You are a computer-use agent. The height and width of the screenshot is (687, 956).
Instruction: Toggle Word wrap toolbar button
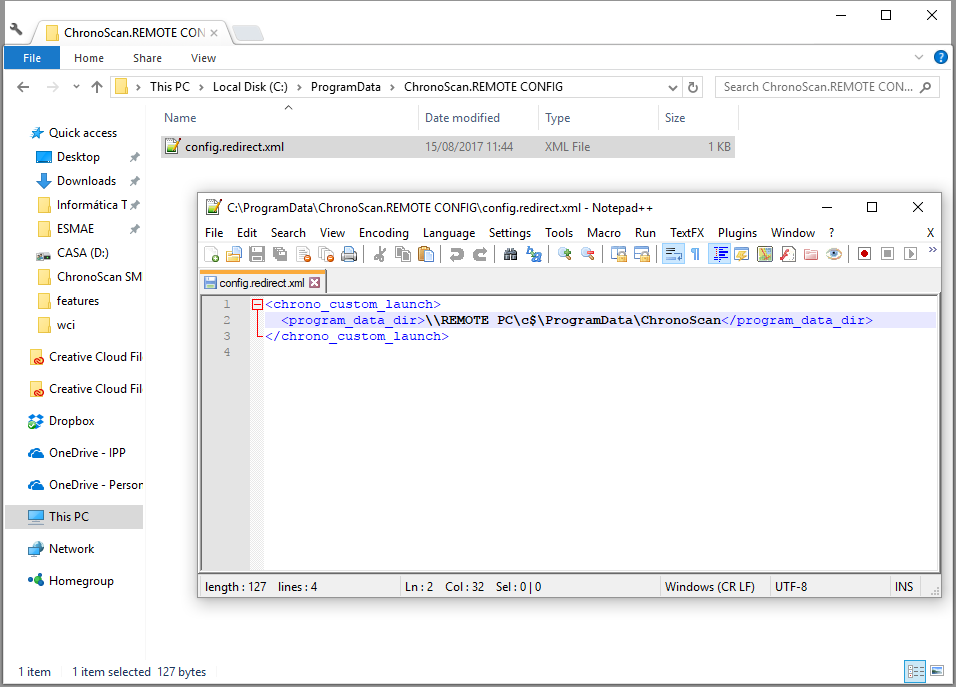click(x=673, y=254)
